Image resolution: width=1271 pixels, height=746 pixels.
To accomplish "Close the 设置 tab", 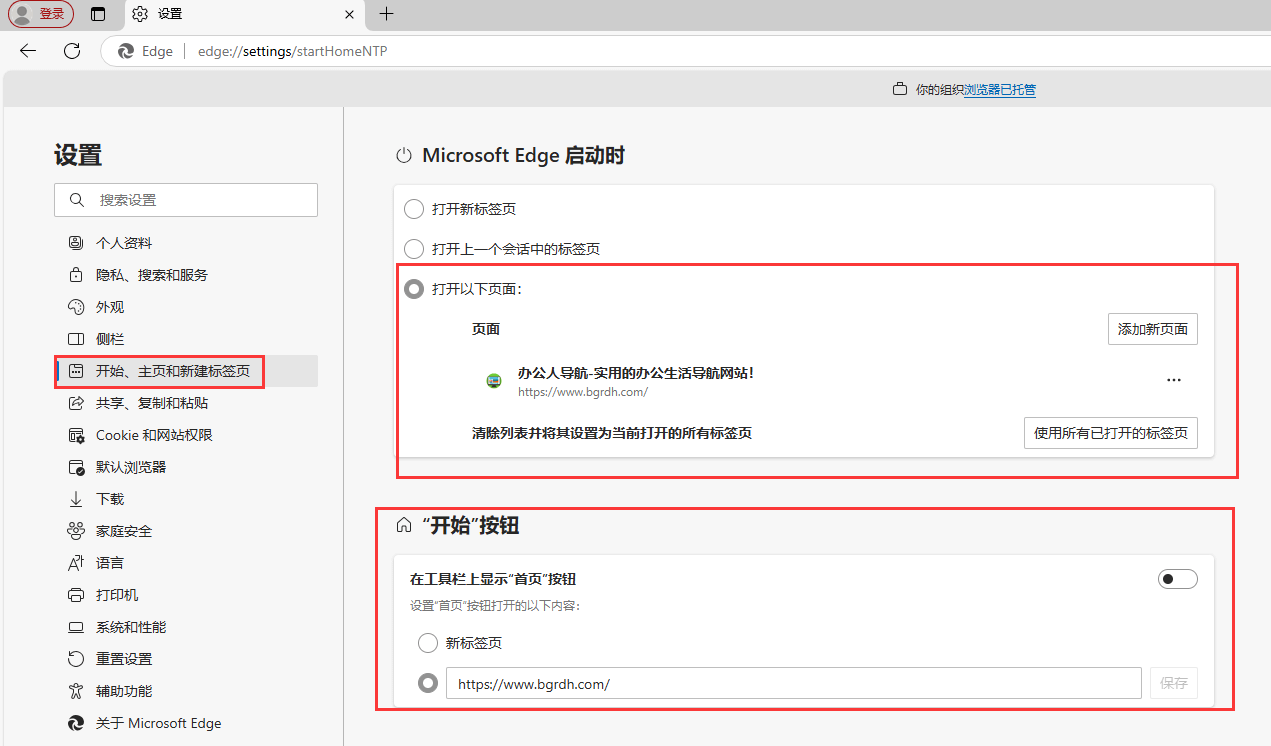I will (x=349, y=14).
